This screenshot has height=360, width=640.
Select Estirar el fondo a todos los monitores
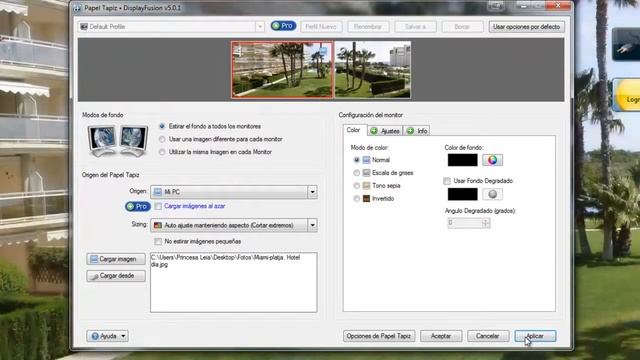pos(162,127)
